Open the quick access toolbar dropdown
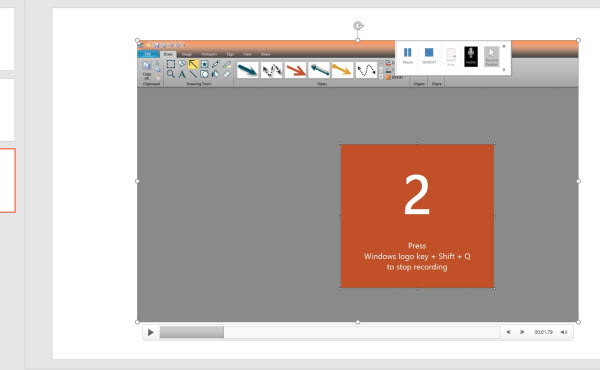This screenshot has width=600, height=370. pos(184,45)
